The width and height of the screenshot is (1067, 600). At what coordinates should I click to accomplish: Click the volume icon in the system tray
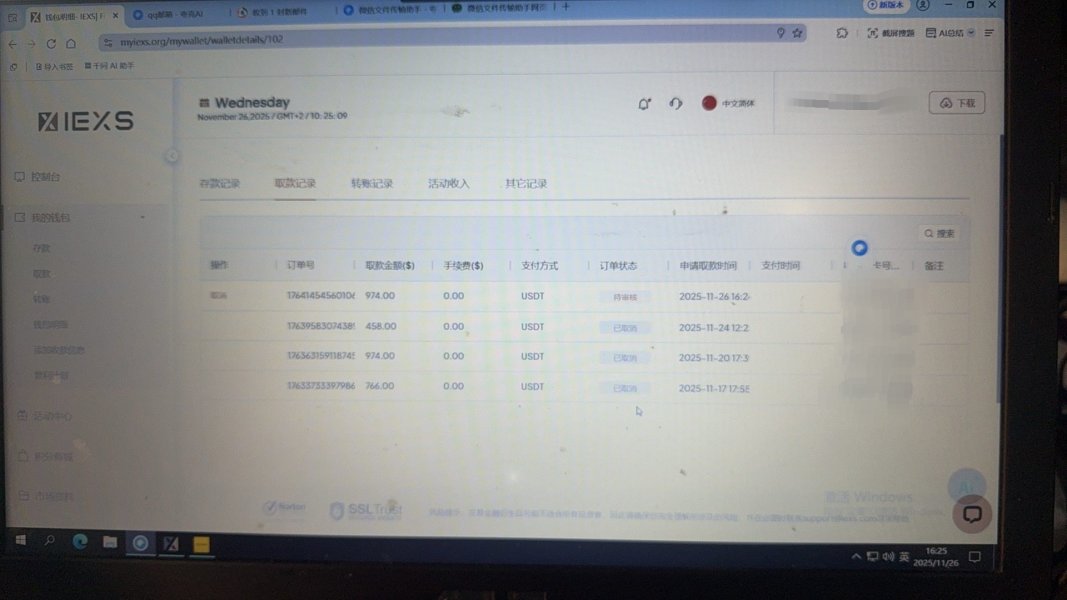tap(888, 556)
